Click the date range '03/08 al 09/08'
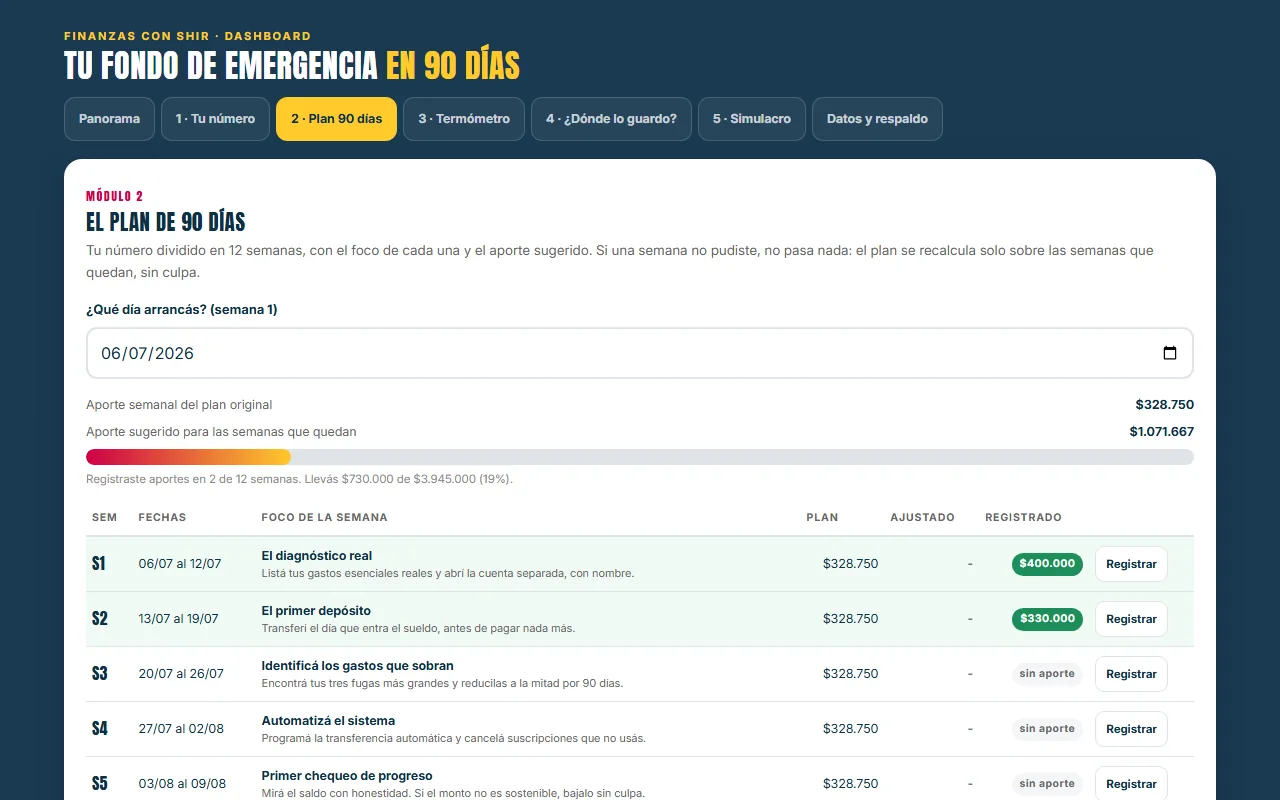 click(182, 784)
